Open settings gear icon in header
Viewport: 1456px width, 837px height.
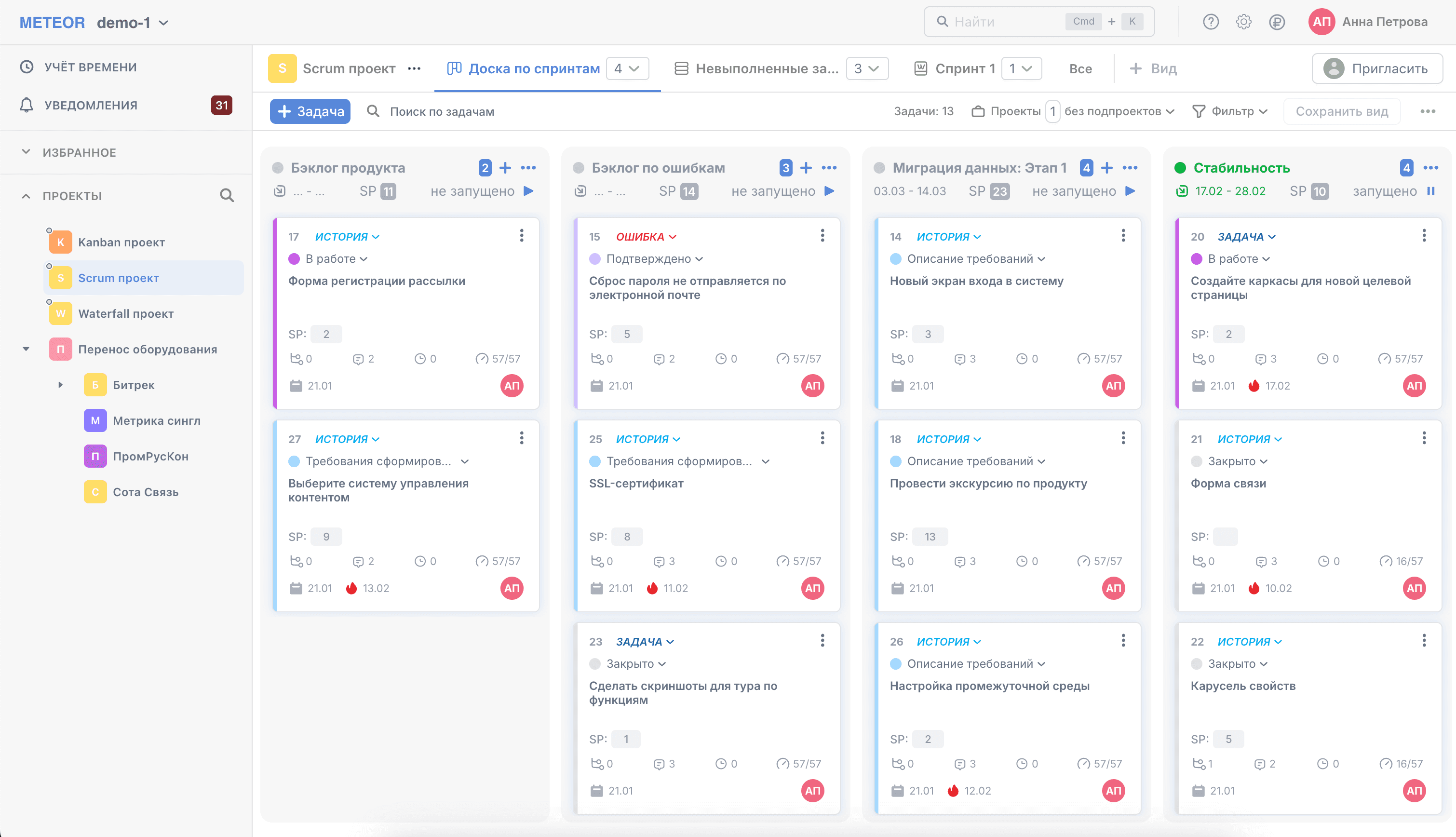click(1243, 22)
